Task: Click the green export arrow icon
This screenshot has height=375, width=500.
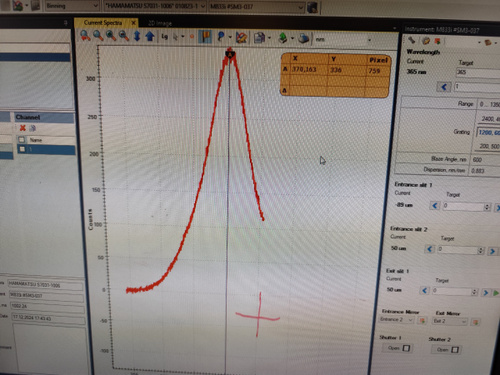Action: point(282,37)
